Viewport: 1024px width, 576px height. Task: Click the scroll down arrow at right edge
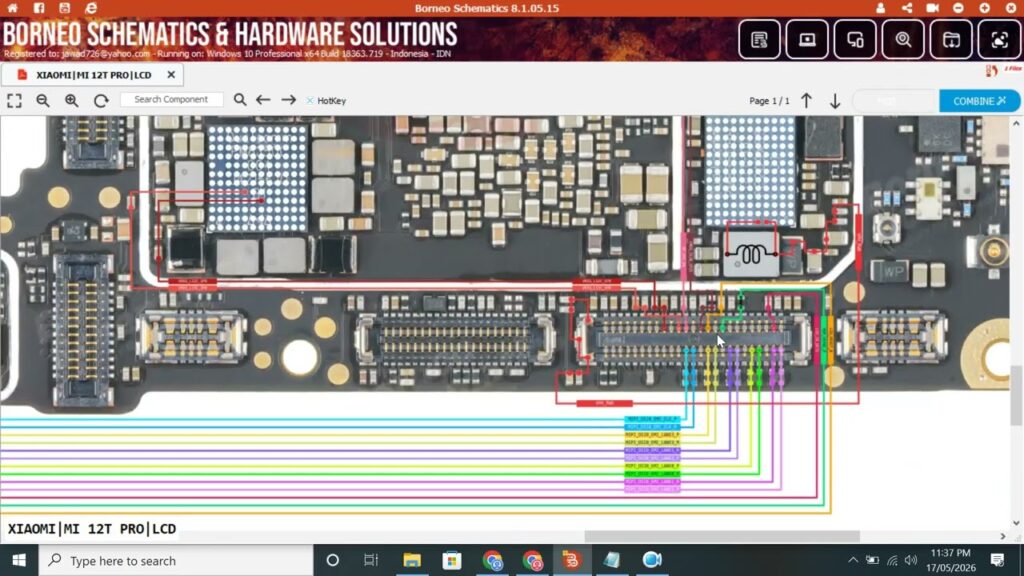click(1016, 523)
